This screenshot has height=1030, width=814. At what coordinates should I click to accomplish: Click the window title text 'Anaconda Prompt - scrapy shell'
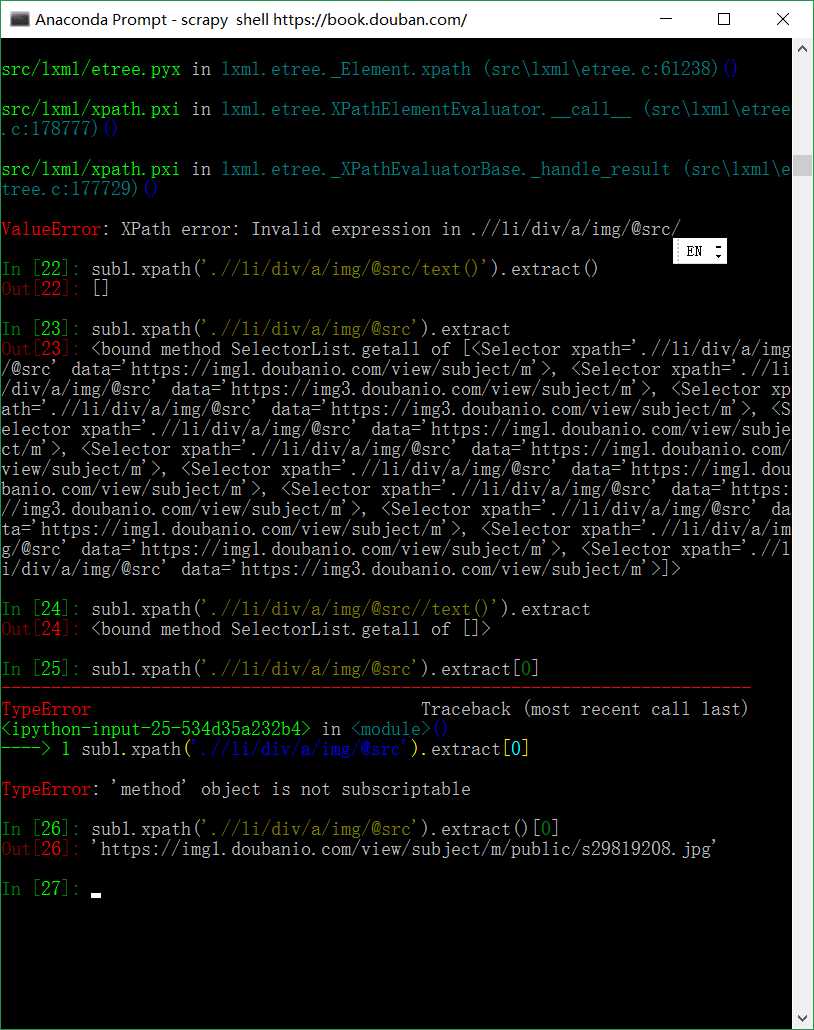pyautogui.click(x=152, y=20)
